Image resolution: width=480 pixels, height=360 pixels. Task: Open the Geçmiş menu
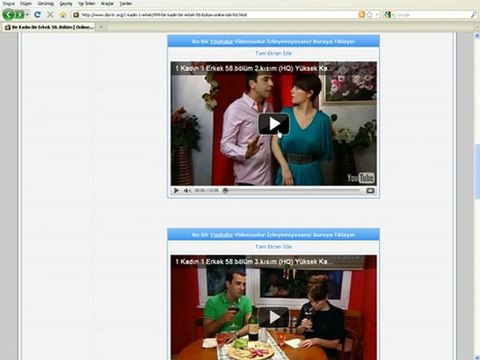(66, 3)
